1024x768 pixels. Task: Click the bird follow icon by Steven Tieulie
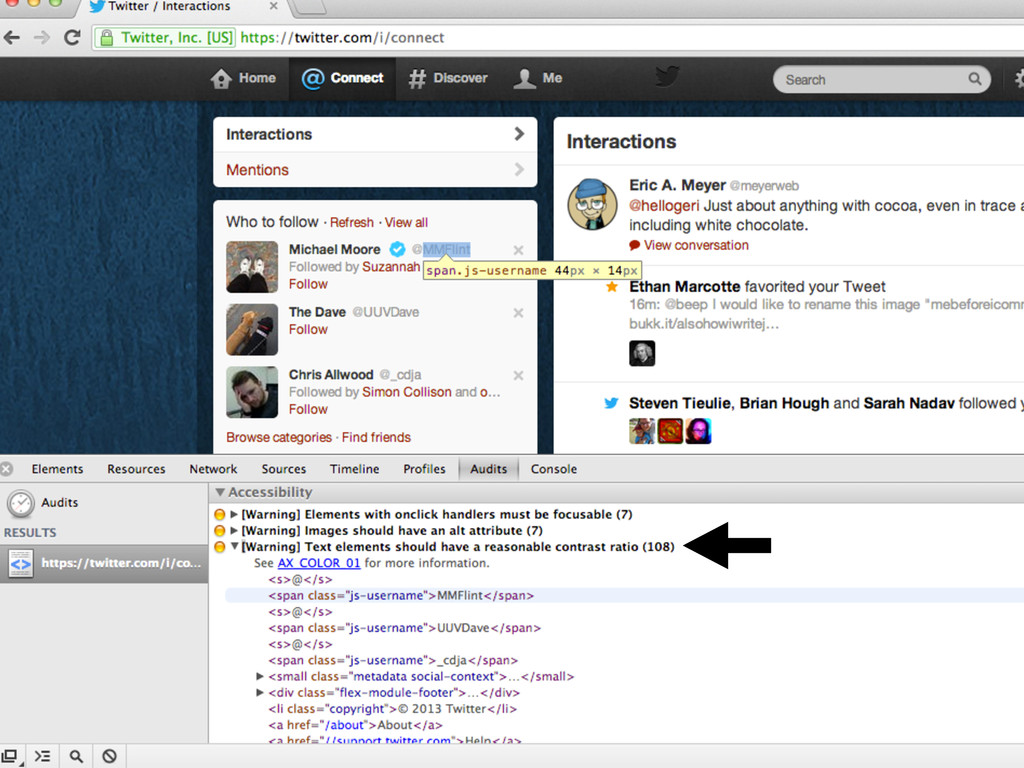[x=611, y=403]
